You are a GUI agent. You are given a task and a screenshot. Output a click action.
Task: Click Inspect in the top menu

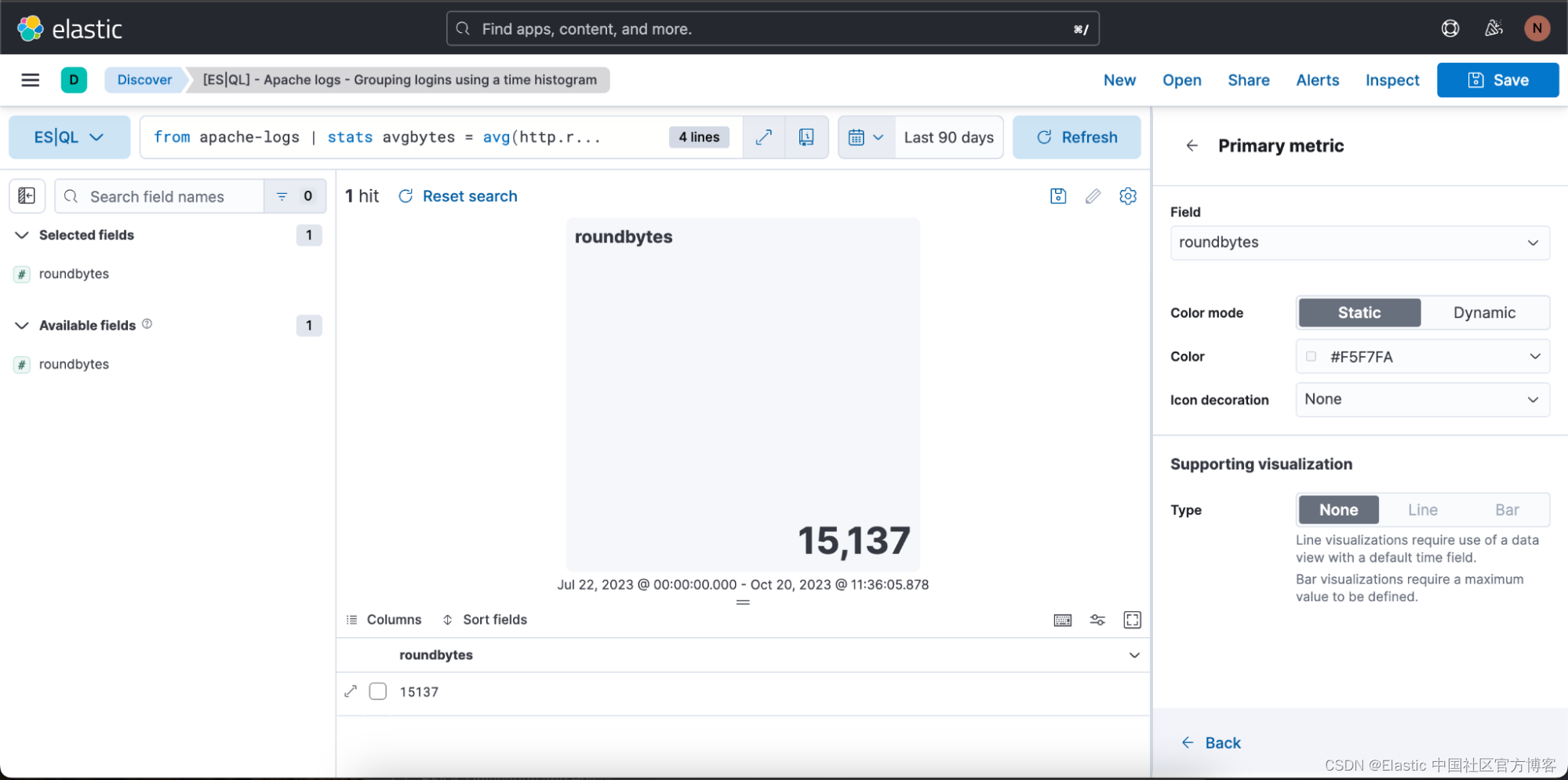tap(1392, 80)
